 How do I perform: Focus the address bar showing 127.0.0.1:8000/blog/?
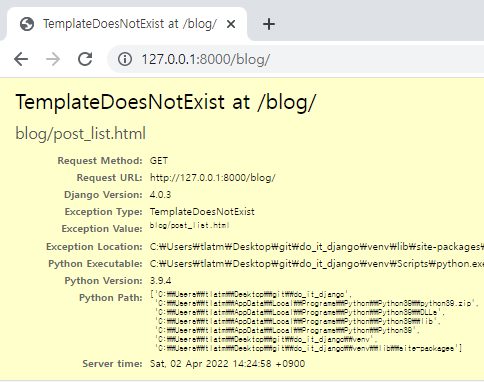tap(295, 59)
